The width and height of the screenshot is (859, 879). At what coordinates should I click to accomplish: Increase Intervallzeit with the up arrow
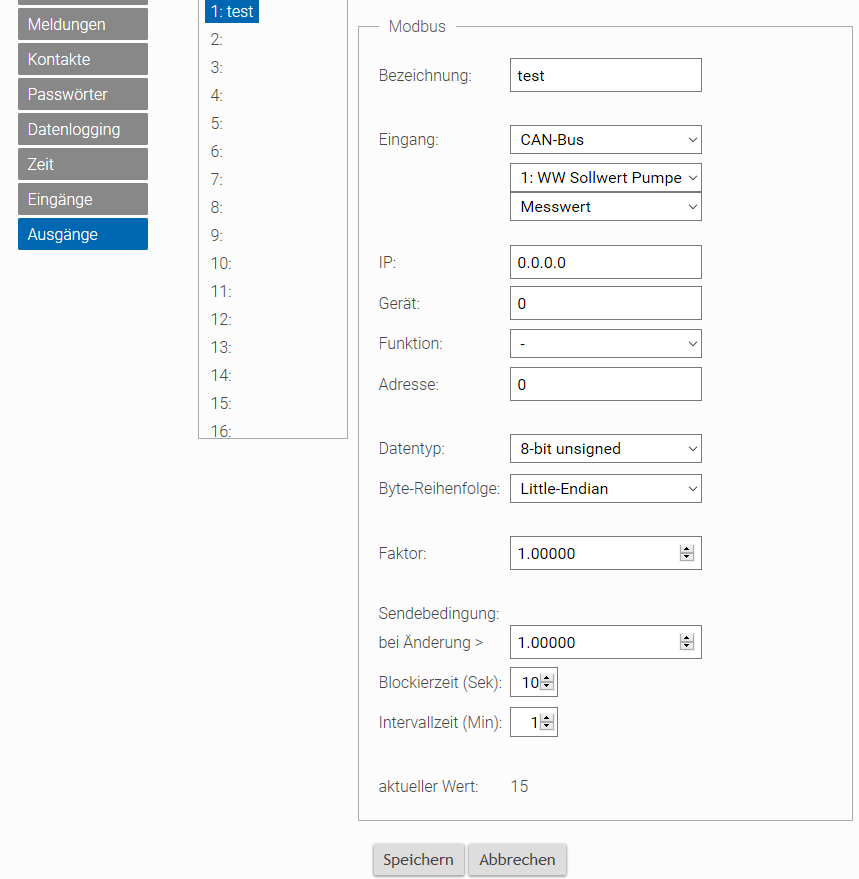click(x=547, y=718)
